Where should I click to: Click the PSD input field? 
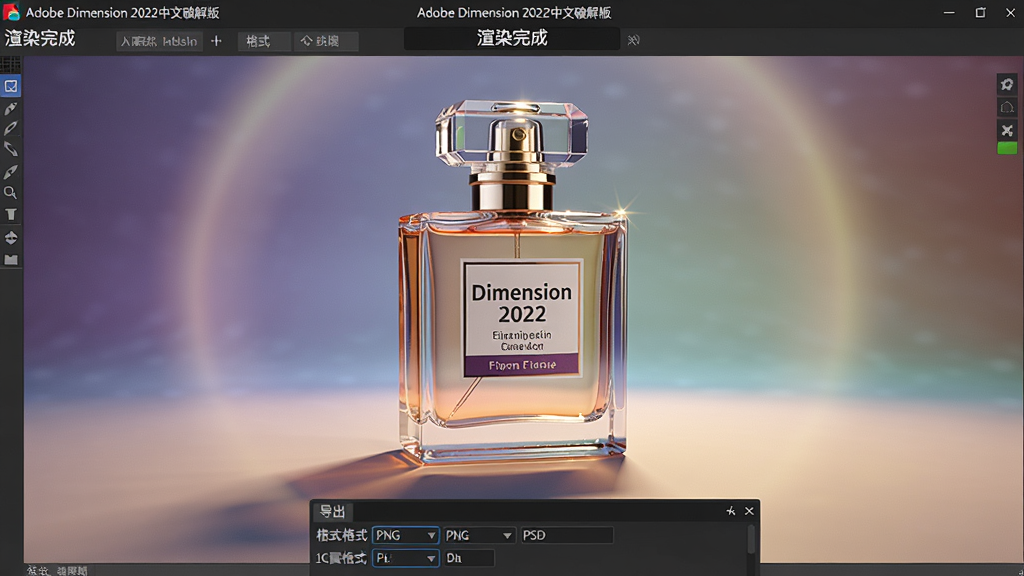click(x=567, y=536)
